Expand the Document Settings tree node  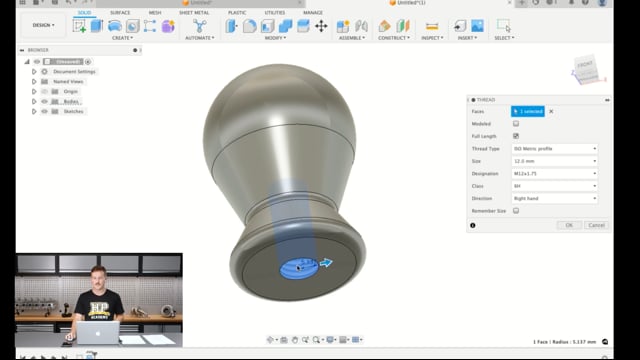click(34, 71)
